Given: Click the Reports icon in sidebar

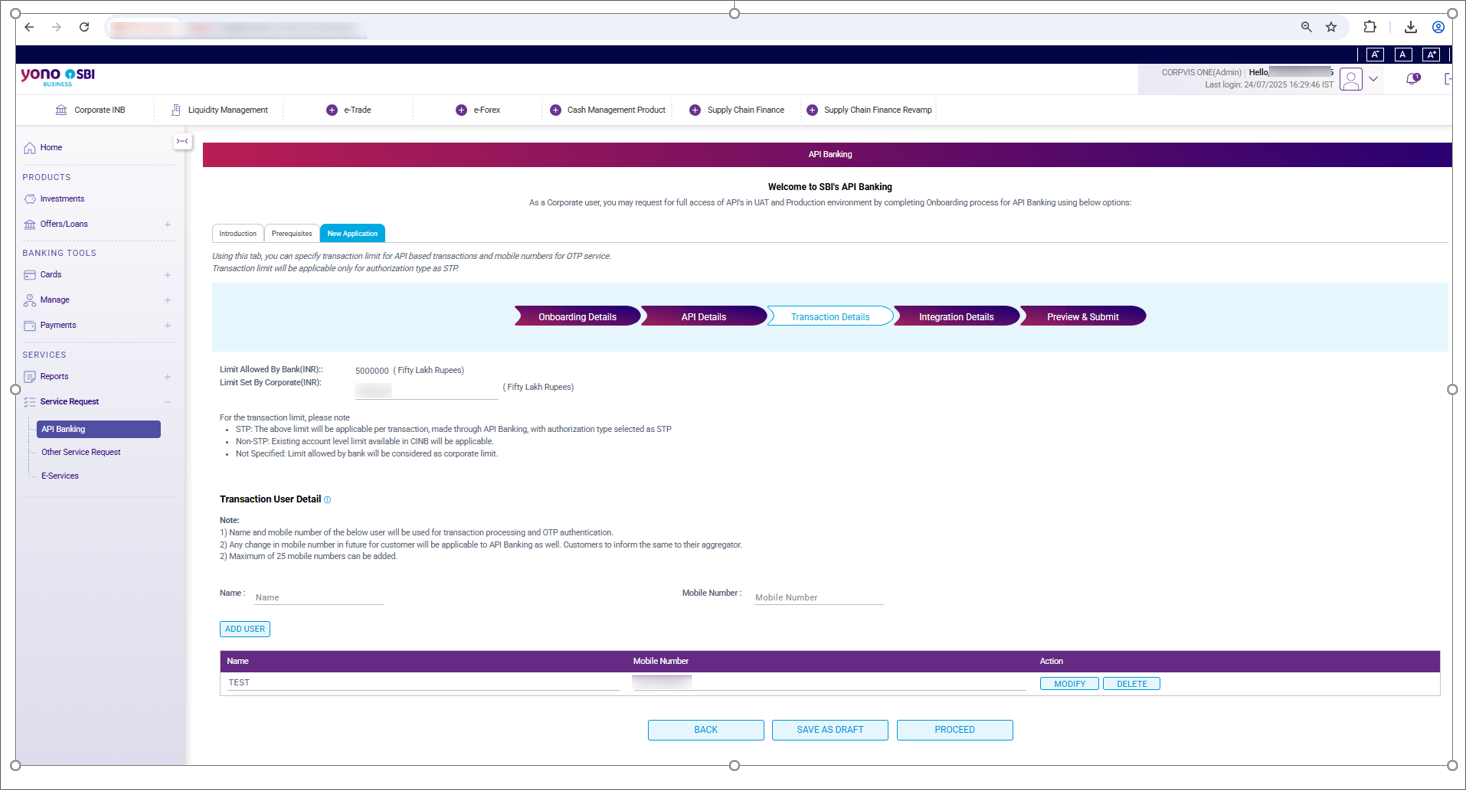Looking at the screenshot, I should tap(30, 377).
